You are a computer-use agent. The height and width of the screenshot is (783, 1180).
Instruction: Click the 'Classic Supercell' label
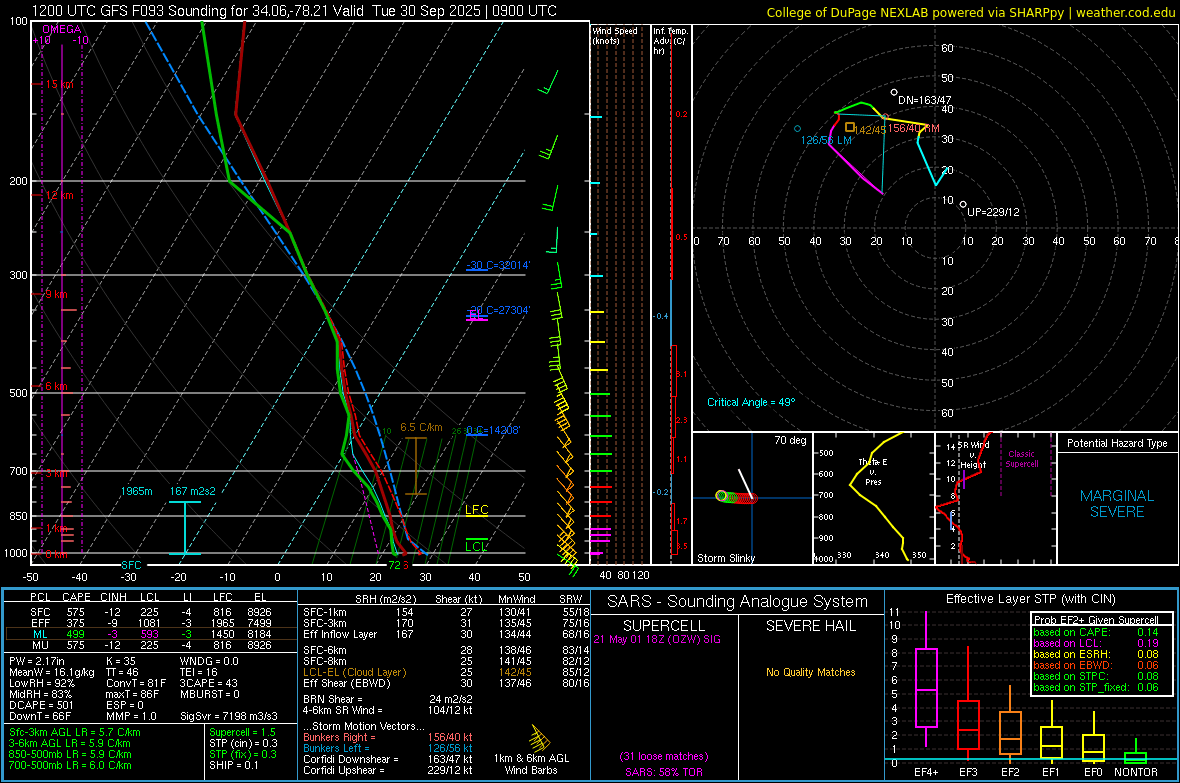click(1021, 459)
